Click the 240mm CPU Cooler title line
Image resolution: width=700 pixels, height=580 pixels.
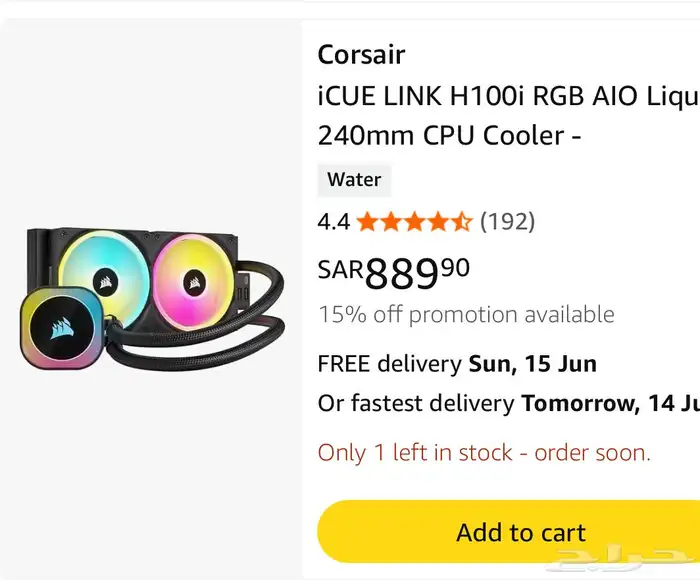pos(449,135)
